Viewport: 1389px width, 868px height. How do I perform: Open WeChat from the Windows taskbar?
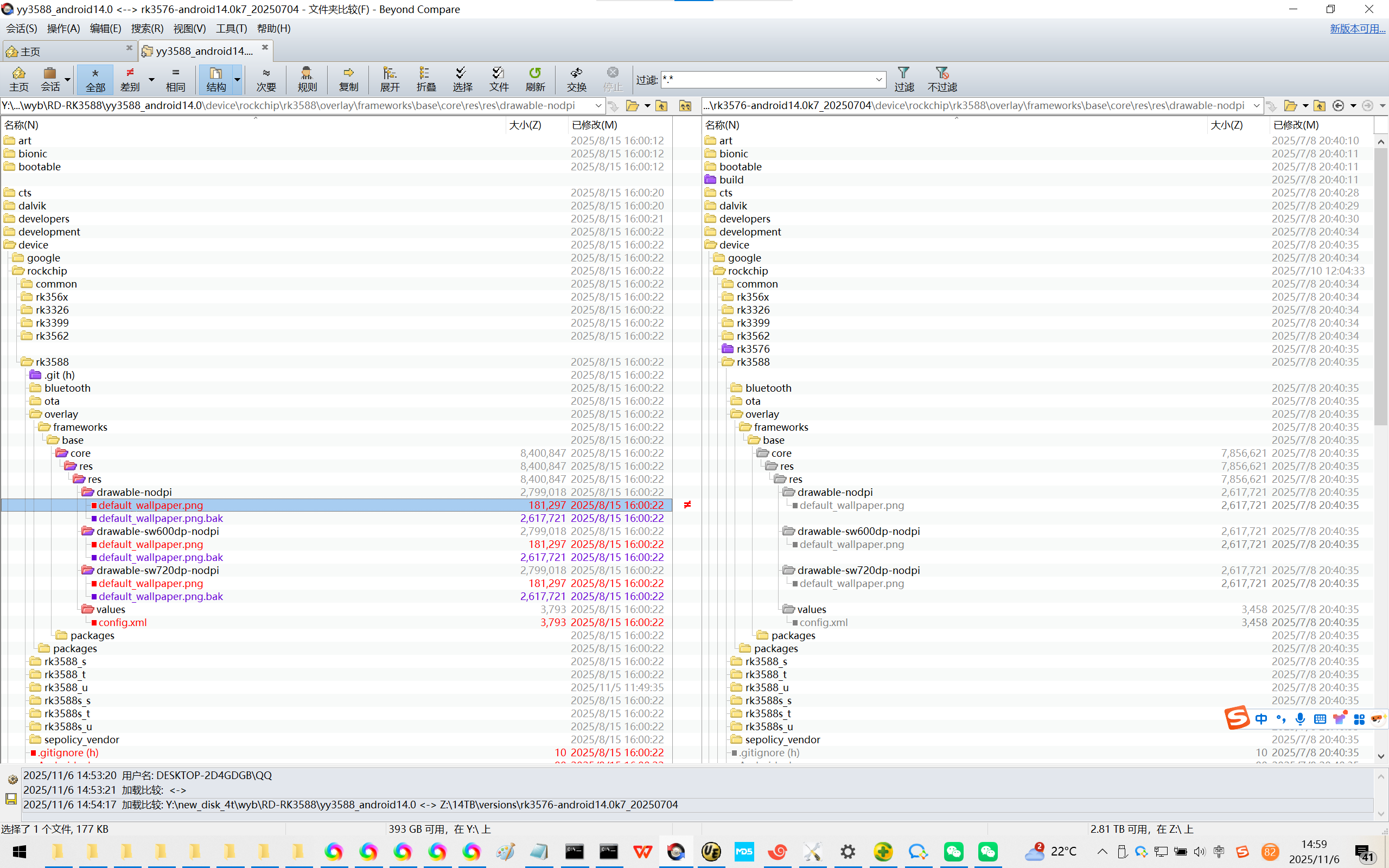click(x=953, y=851)
